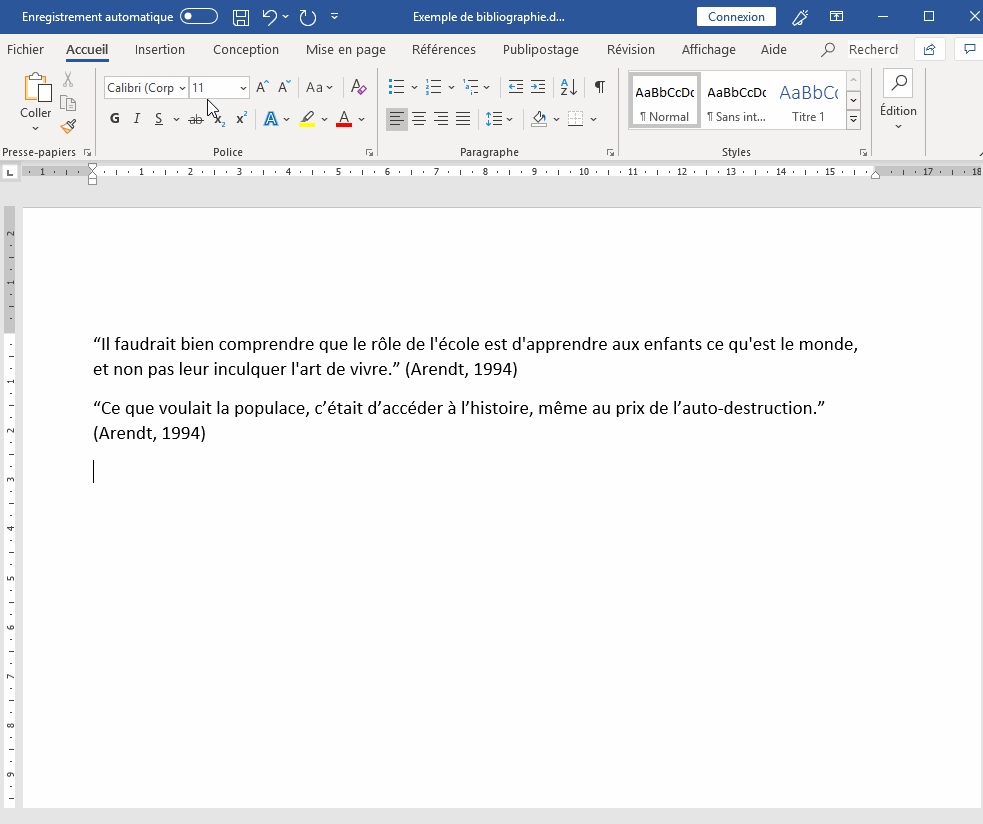Screen dimensions: 983x824
Task: Switch to the Conception tab
Action: [246, 50]
